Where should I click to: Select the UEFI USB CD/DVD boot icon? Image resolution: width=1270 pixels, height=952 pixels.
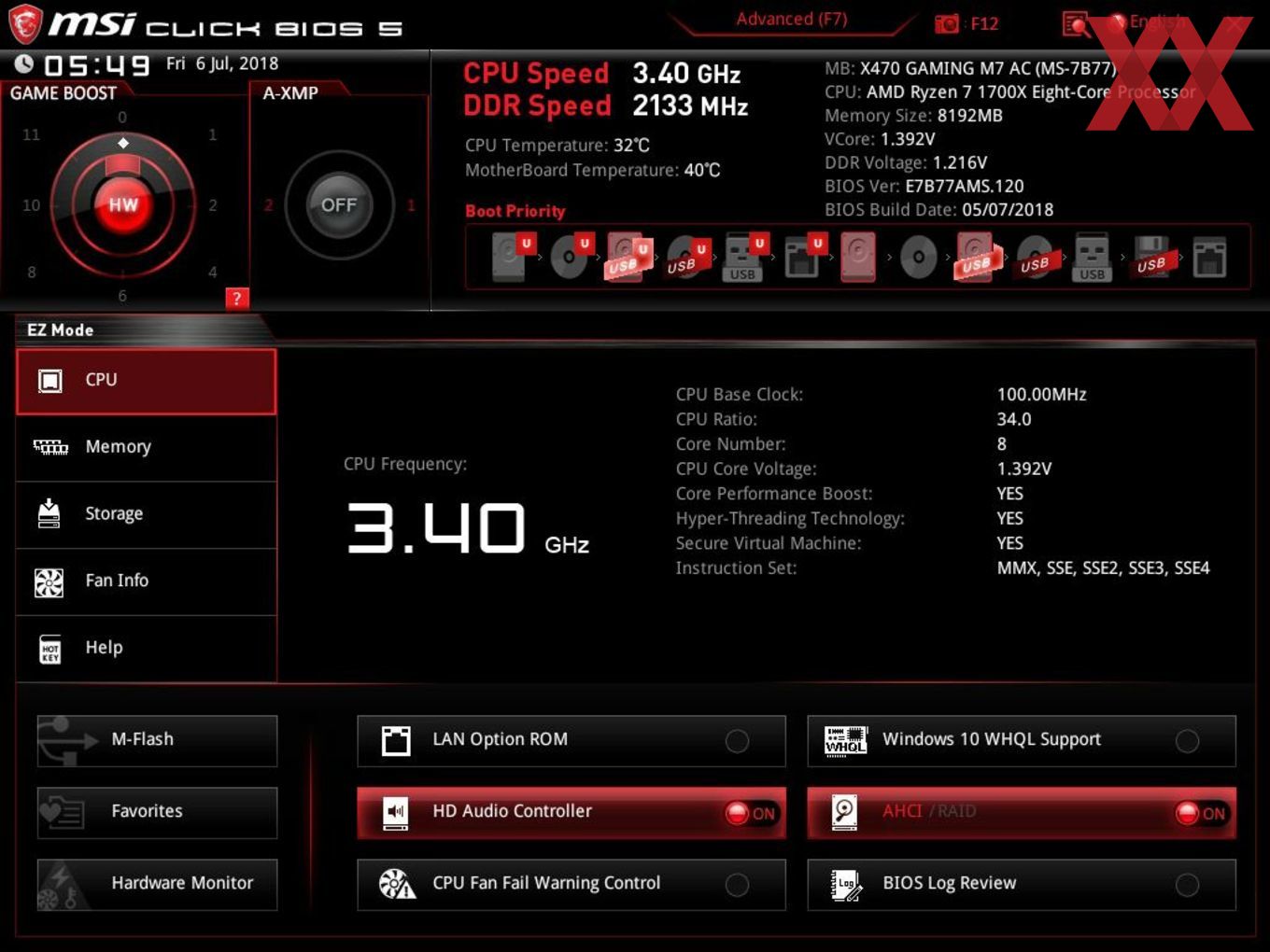(686, 258)
